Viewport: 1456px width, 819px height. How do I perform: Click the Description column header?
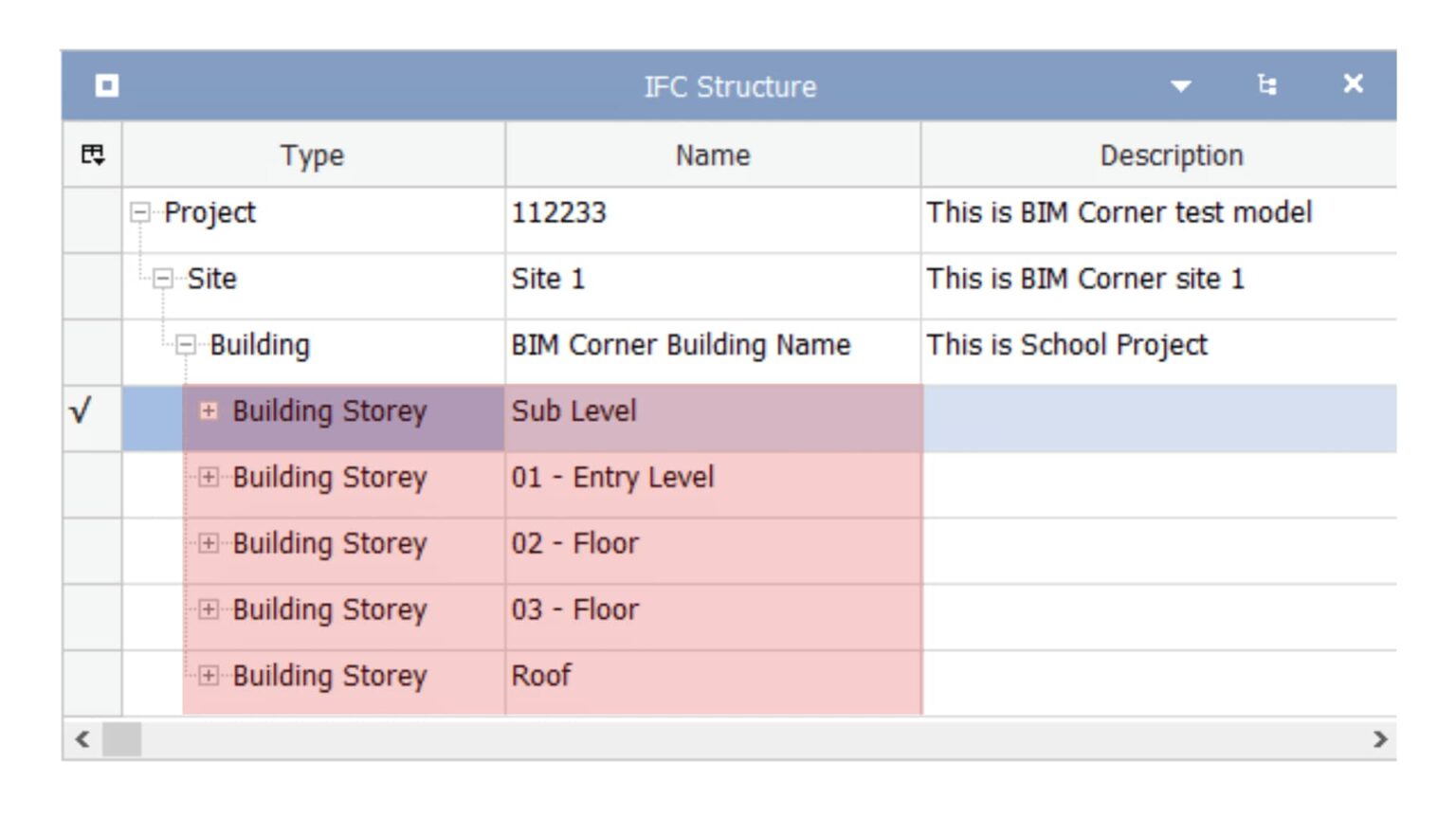pyautogui.click(x=1173, y=155)
